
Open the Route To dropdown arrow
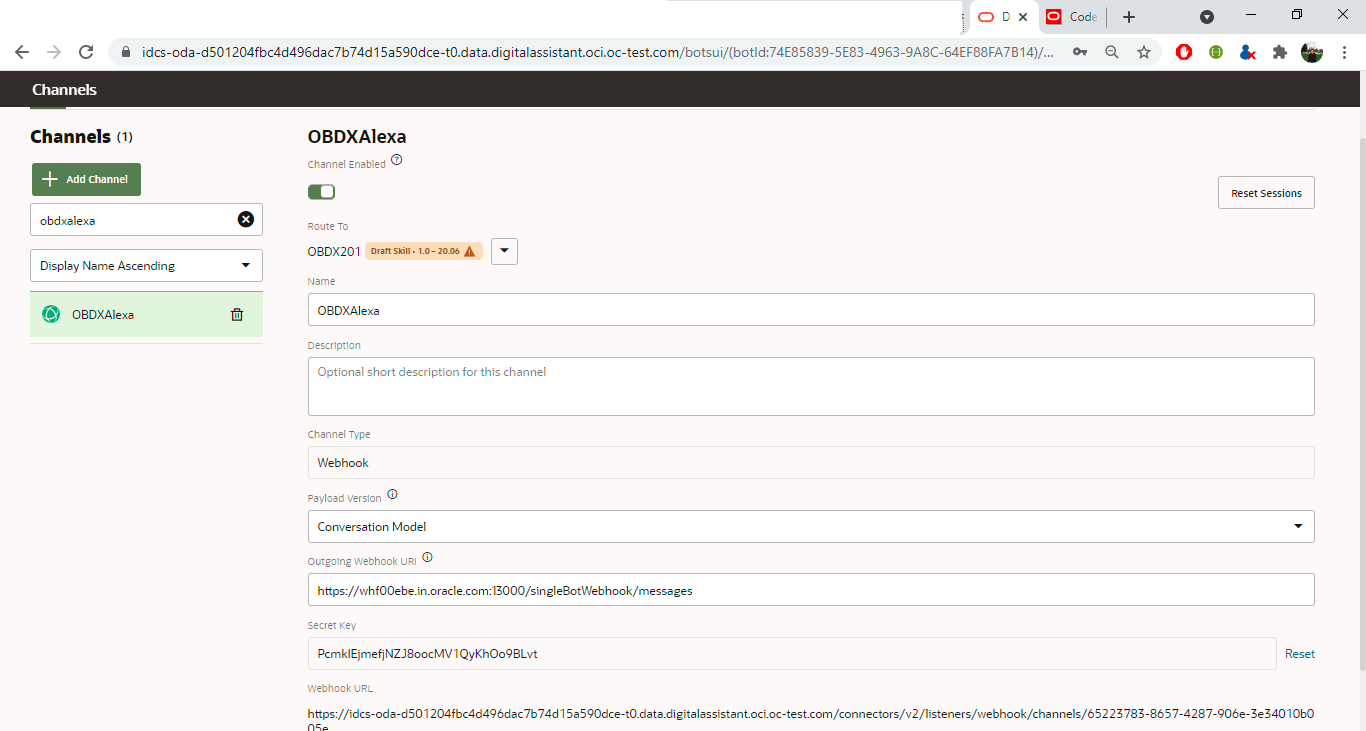point(504,251)
